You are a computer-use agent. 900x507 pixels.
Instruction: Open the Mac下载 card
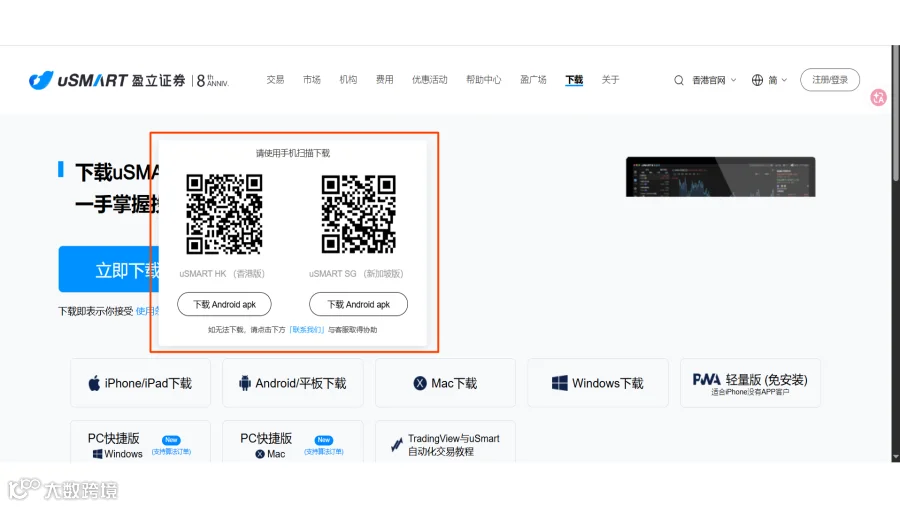pyautogui.click(x=445, y=383)
